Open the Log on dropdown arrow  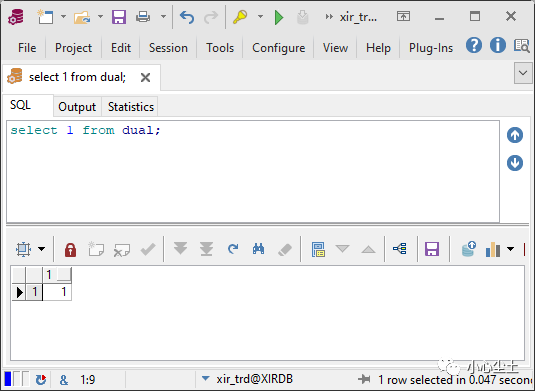click(x=260, y=16)
